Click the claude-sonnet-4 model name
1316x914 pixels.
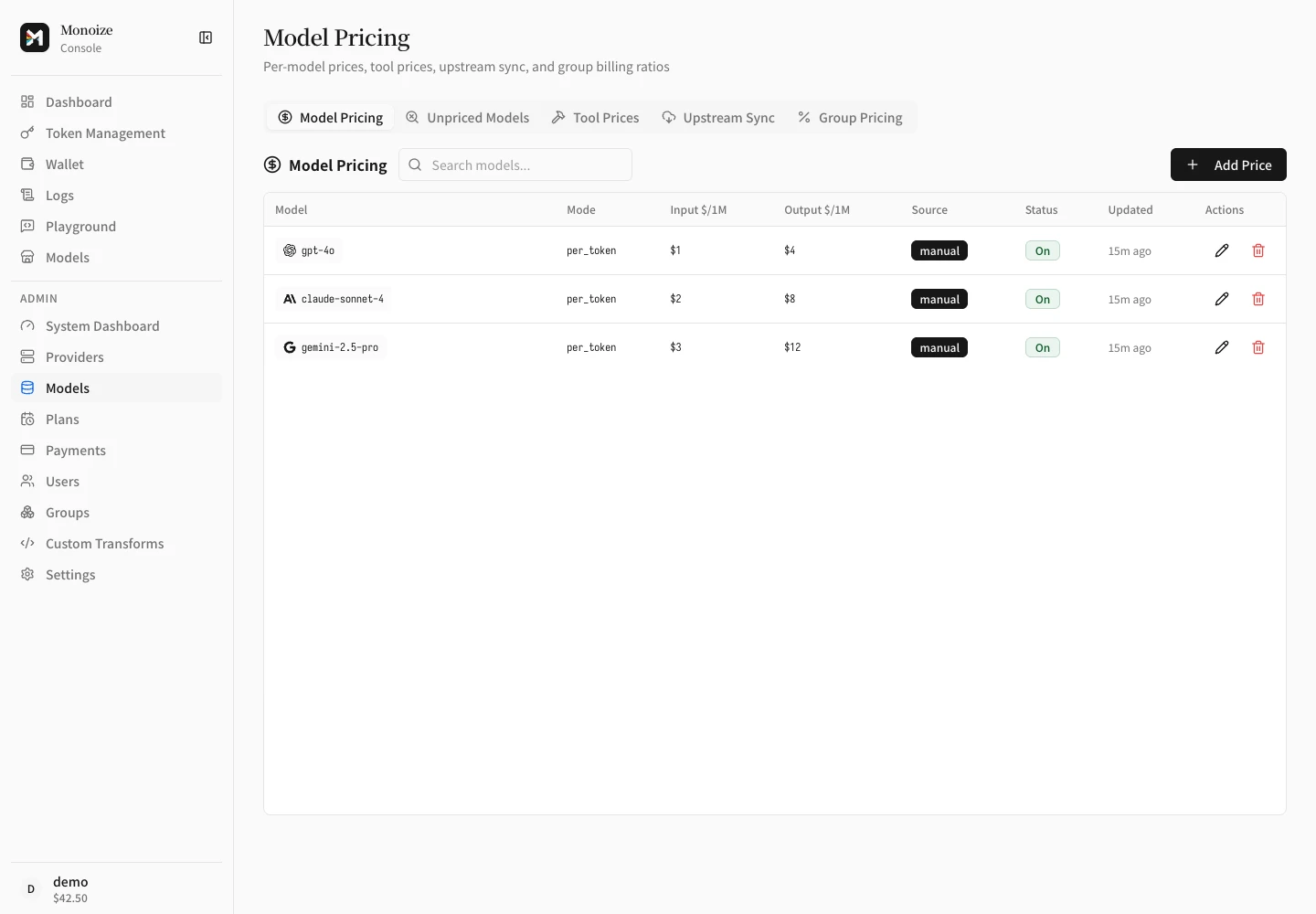(x=334, y=299)
